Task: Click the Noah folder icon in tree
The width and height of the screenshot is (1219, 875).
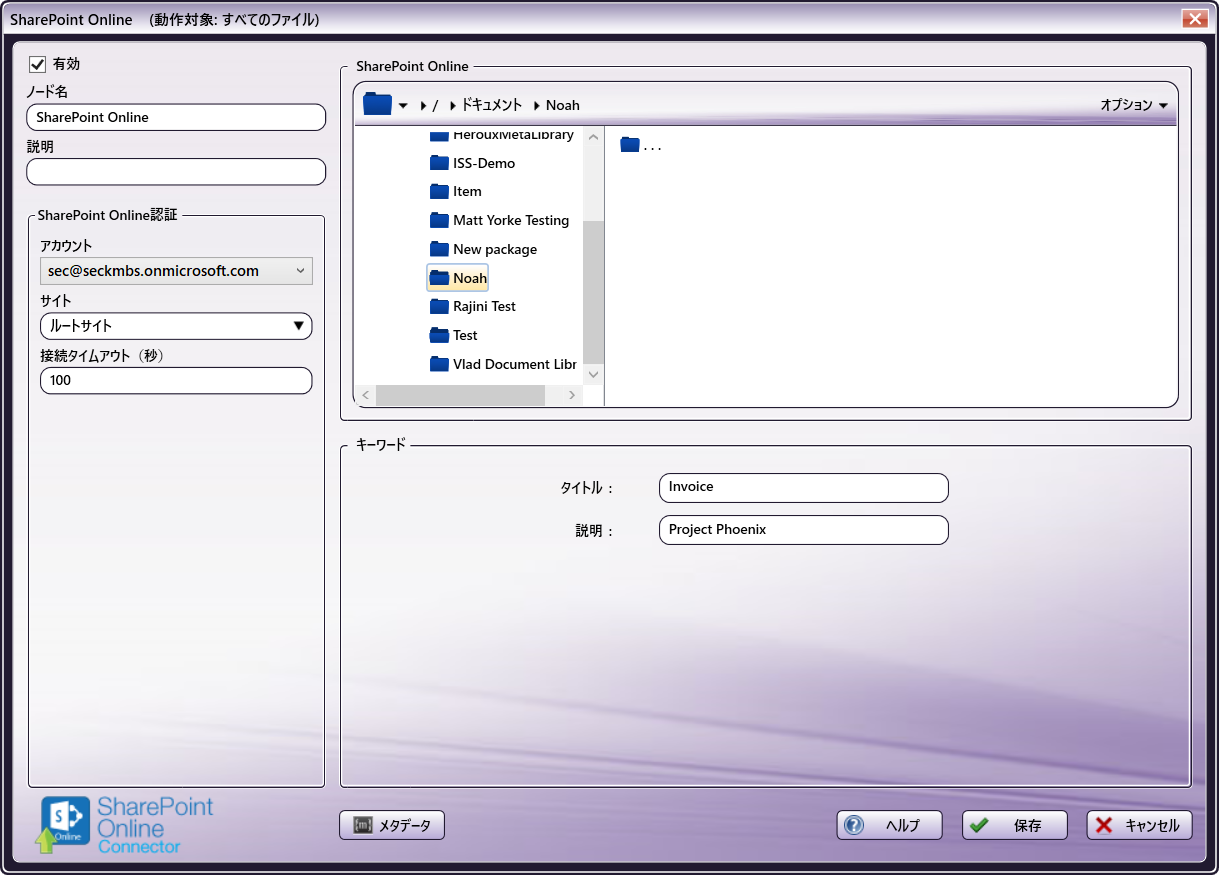Action: pyautogui.click(x=439, y=278)
